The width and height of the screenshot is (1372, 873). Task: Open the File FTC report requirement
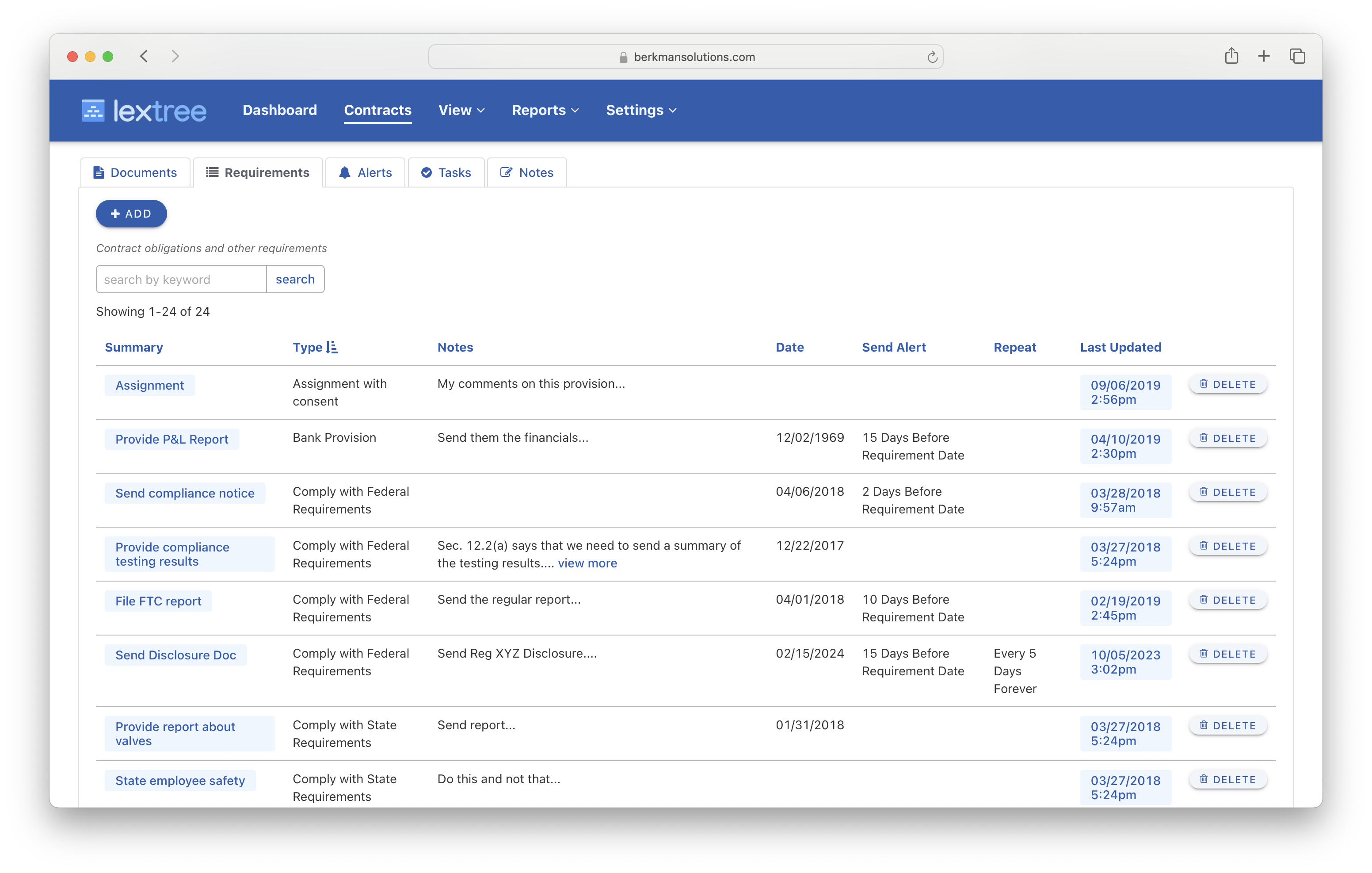[x=158, y=601]
